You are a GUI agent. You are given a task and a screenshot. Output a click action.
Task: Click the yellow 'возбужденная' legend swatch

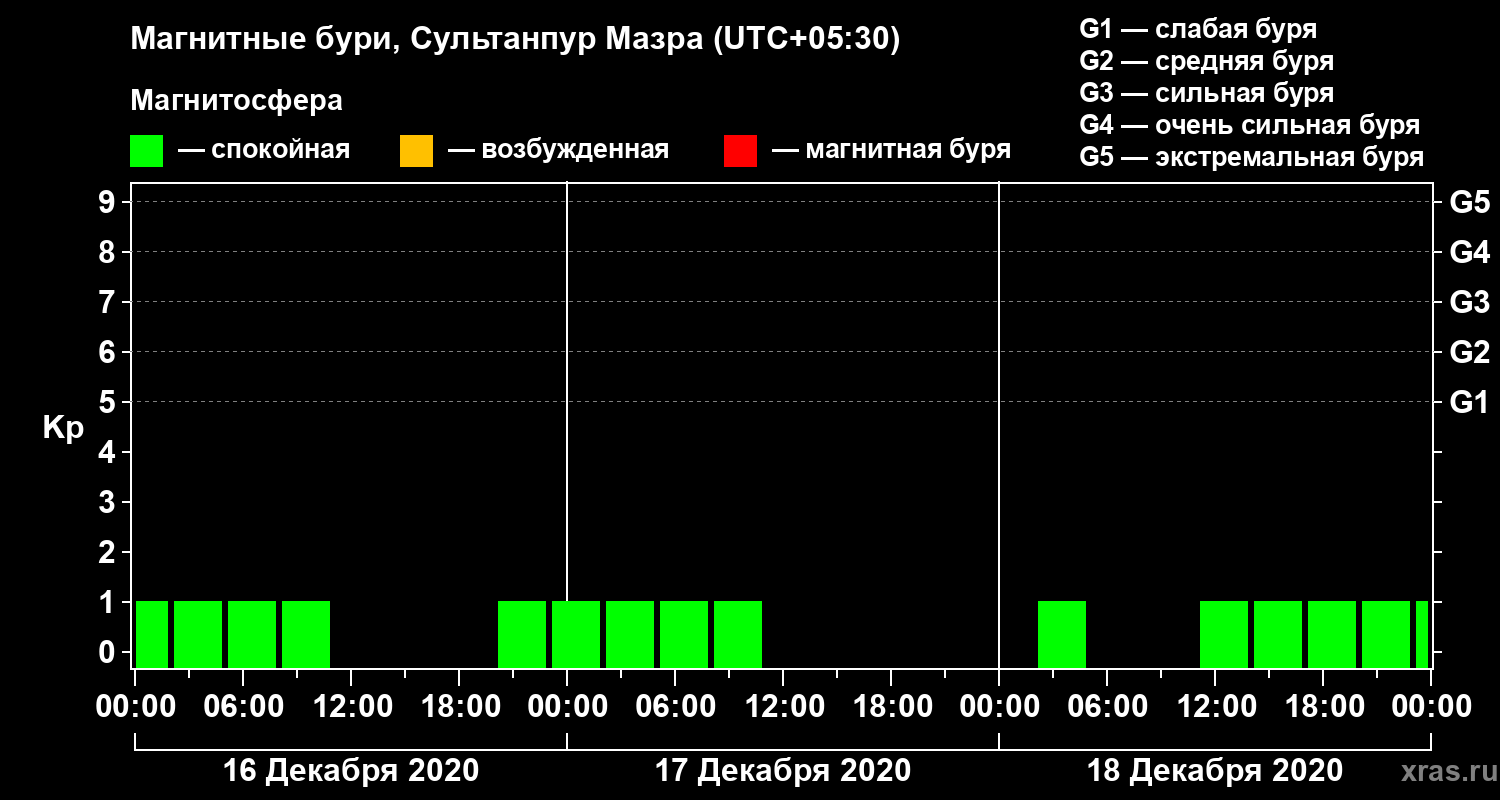[x=416, y=151]
